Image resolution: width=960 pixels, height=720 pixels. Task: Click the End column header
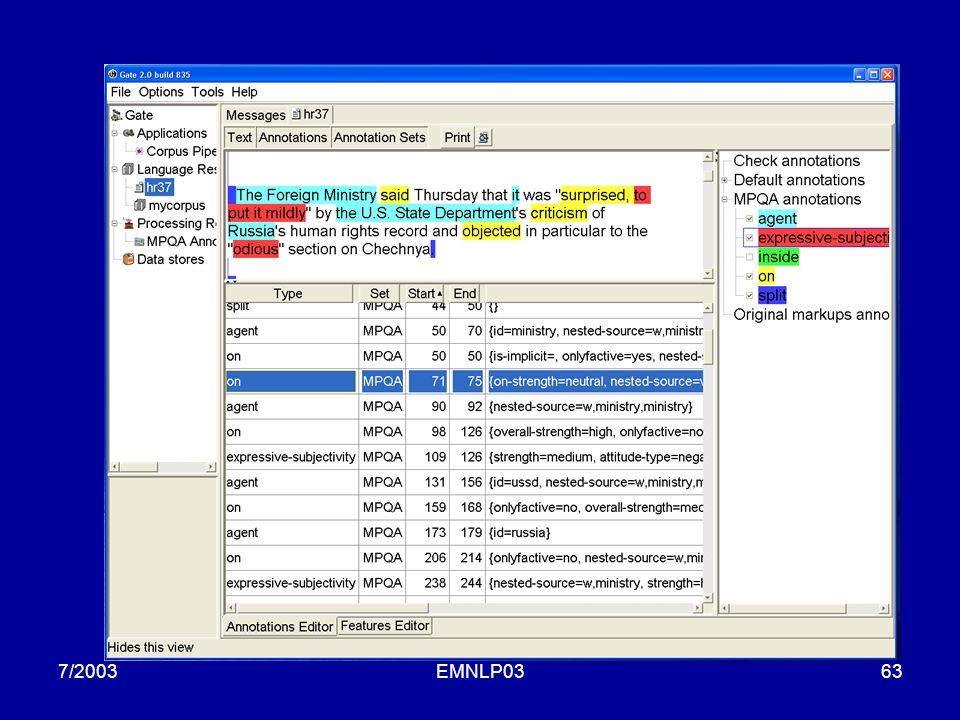click(x=465, y=293)
